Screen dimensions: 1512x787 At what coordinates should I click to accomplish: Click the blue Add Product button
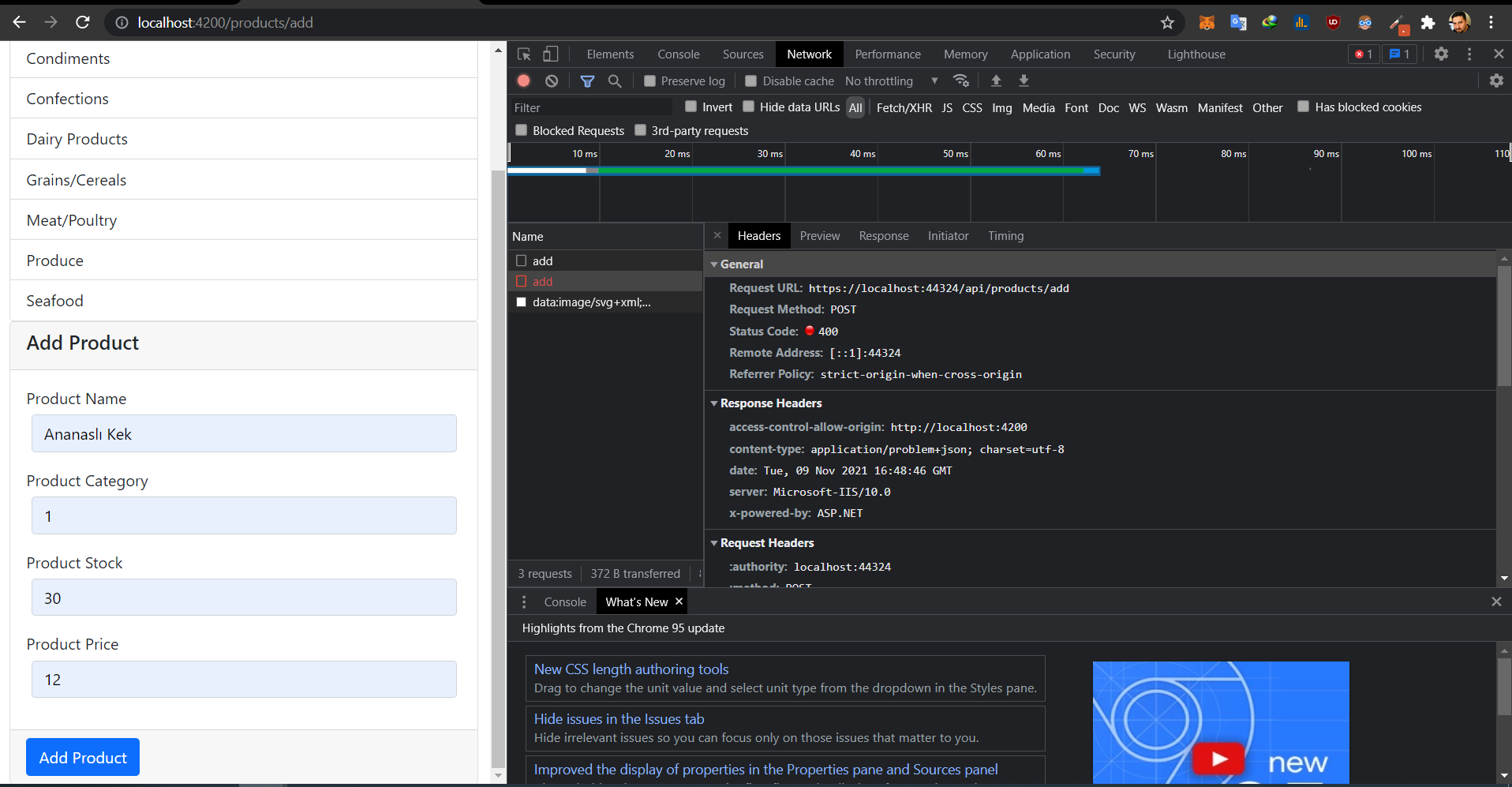[83, 757]
